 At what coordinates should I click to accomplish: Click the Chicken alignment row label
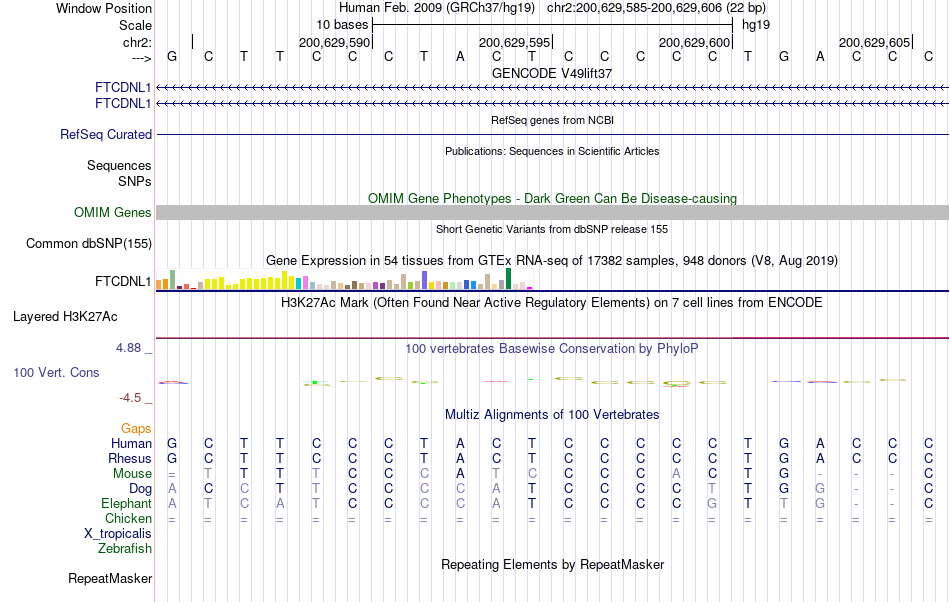coord(128,518)
